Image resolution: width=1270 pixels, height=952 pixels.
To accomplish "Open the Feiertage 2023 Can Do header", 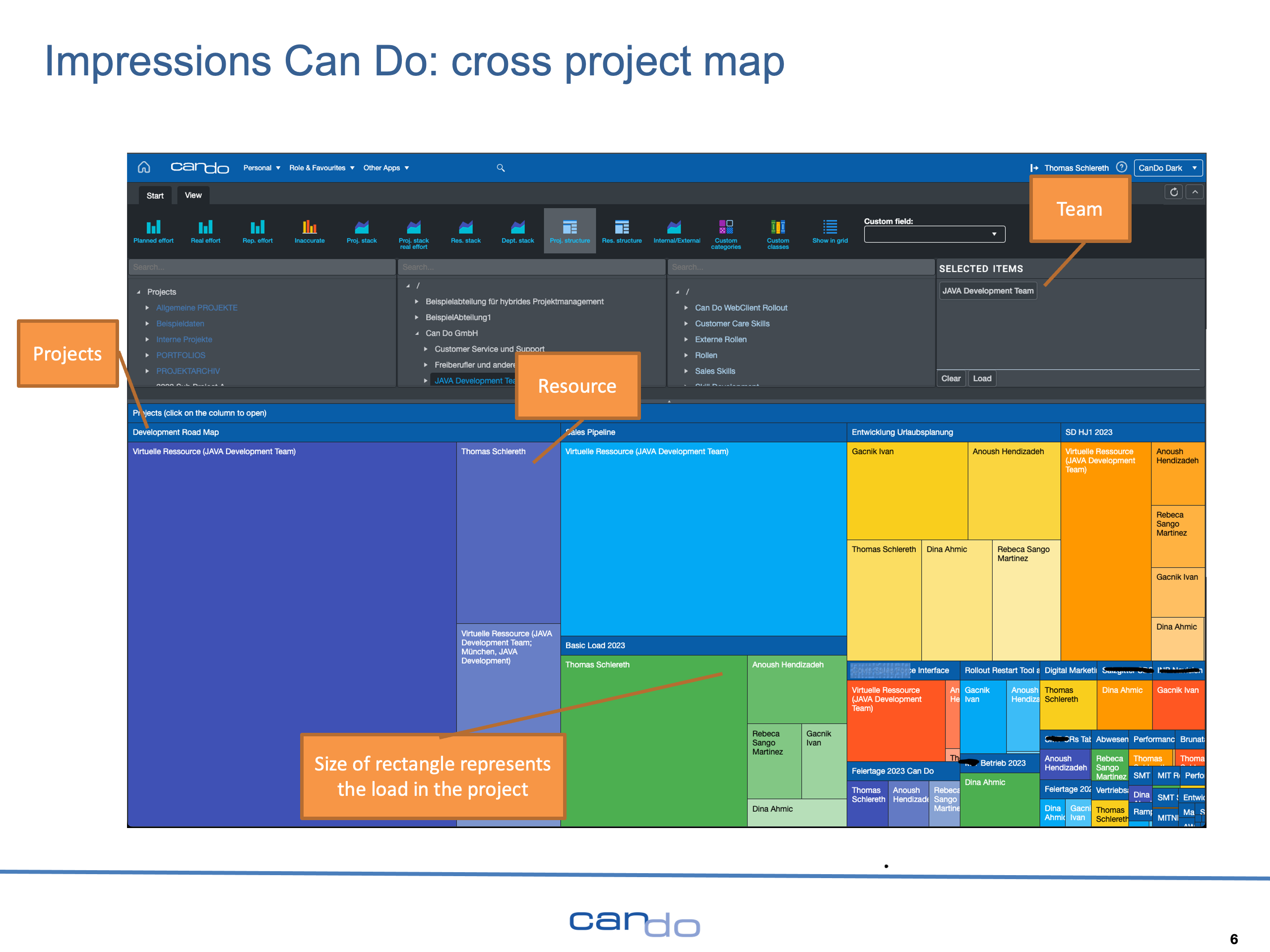I will pyautogui.click(x=903, y=771).
